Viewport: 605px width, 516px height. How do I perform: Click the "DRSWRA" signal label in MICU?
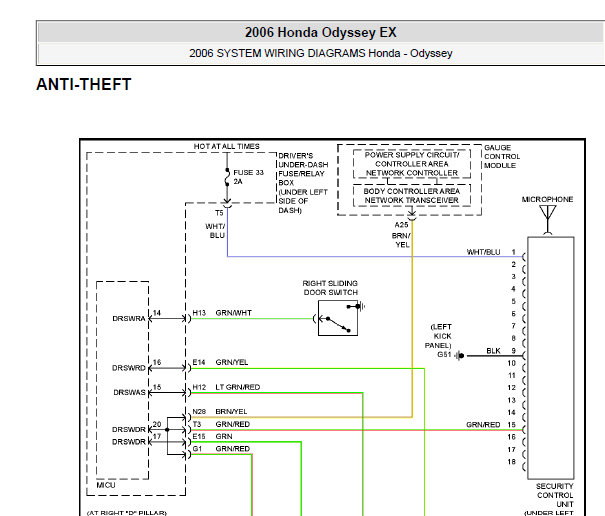[x=129, y=318]
